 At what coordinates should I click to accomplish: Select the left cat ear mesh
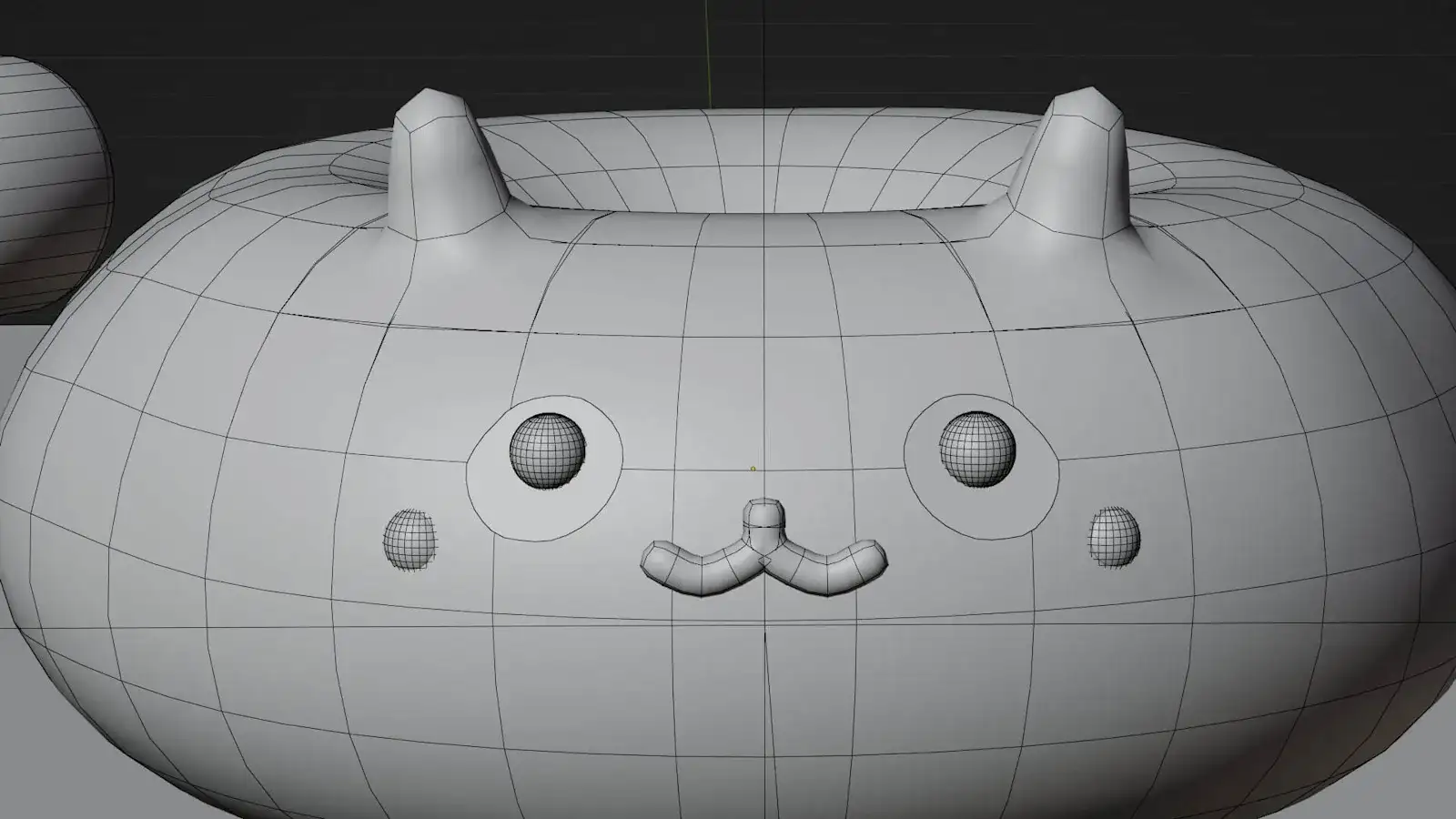tap(446, 168)
